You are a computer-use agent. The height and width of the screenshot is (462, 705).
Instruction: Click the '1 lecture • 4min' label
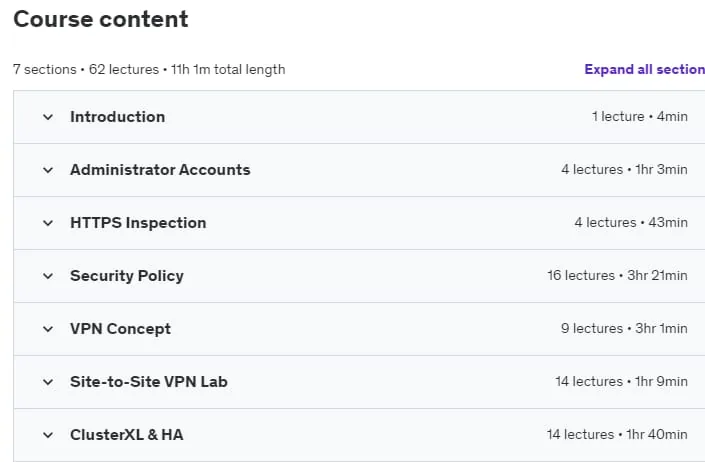pyautogui.click(x=640, y=116)
